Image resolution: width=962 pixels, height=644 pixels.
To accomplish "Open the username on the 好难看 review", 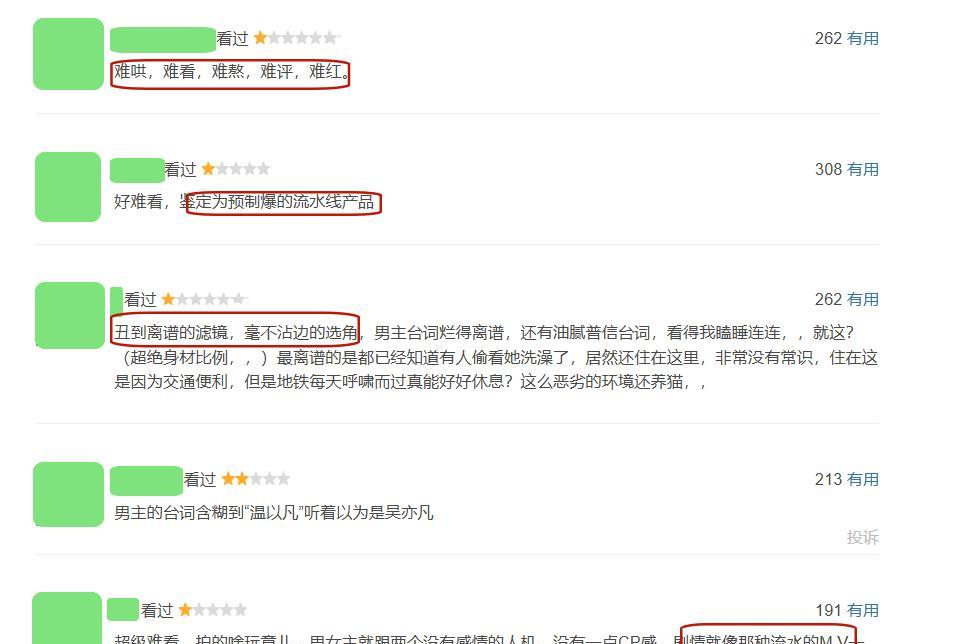I will pyautogui.click(x=137, y=170).
